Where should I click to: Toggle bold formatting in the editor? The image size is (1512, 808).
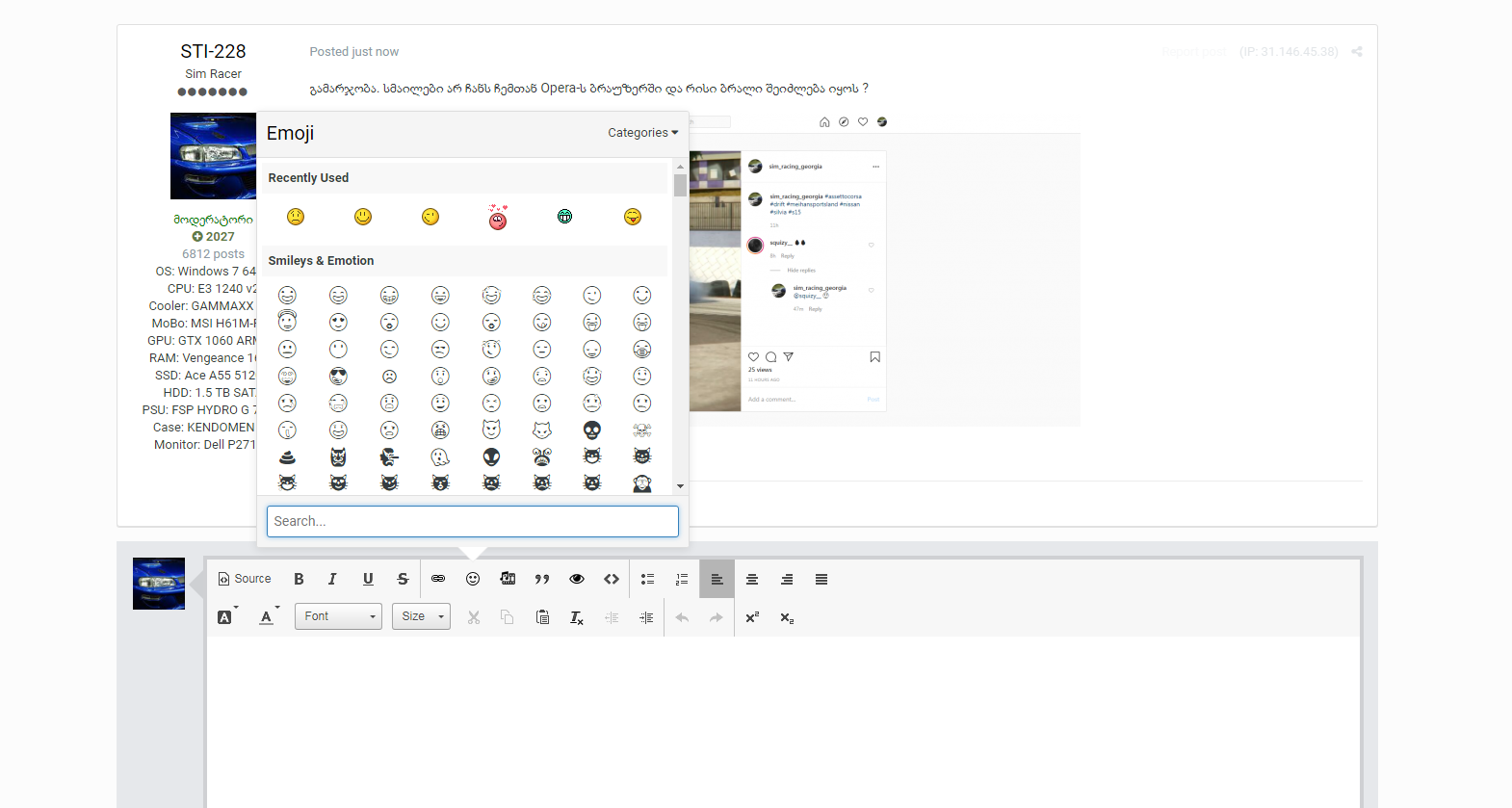pyautogui.click(x=299, y=579)
